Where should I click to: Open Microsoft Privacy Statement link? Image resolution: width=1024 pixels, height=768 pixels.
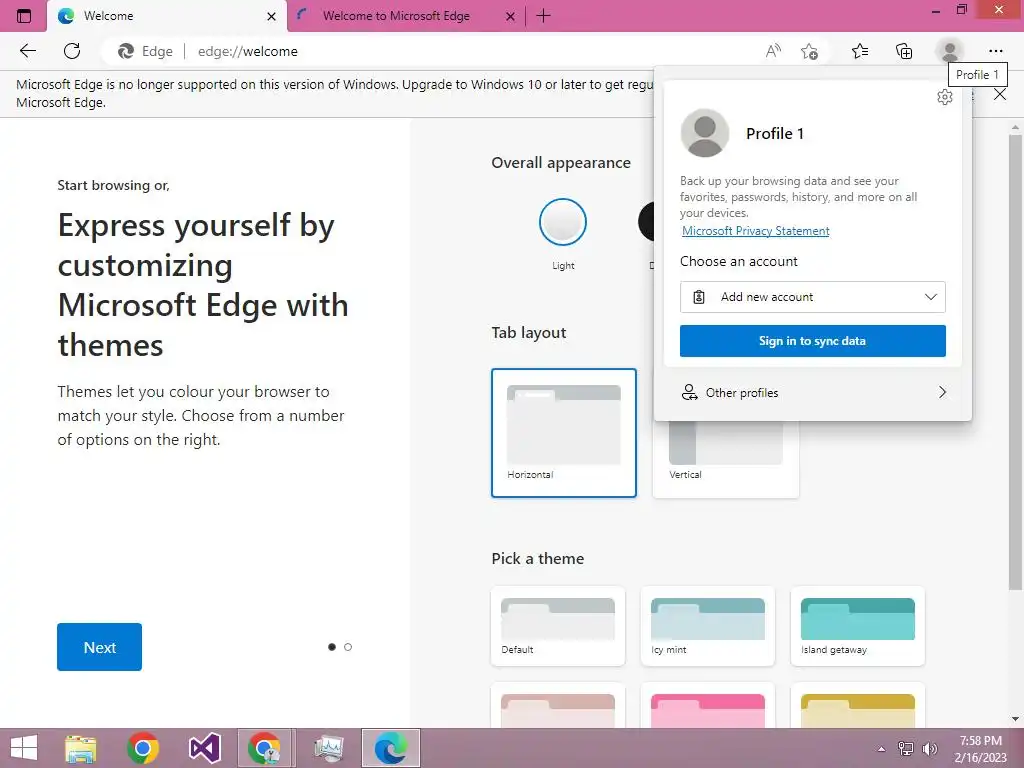tap(756, 231)
